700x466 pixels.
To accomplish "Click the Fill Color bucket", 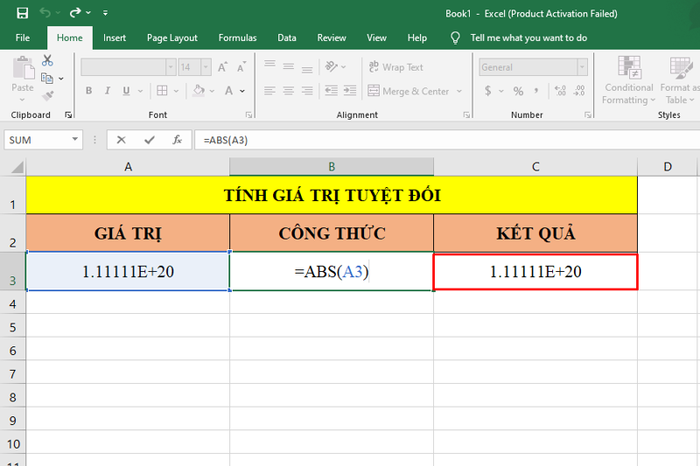I will click(x=199, y=91).
